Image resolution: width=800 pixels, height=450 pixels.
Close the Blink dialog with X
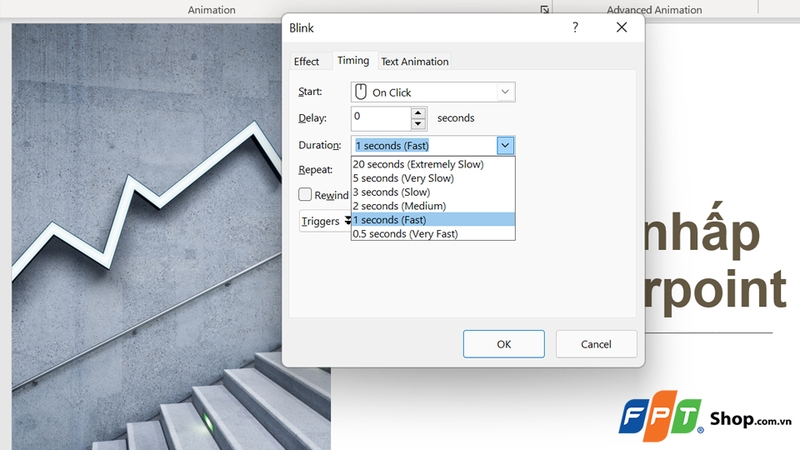pos(621,27)
